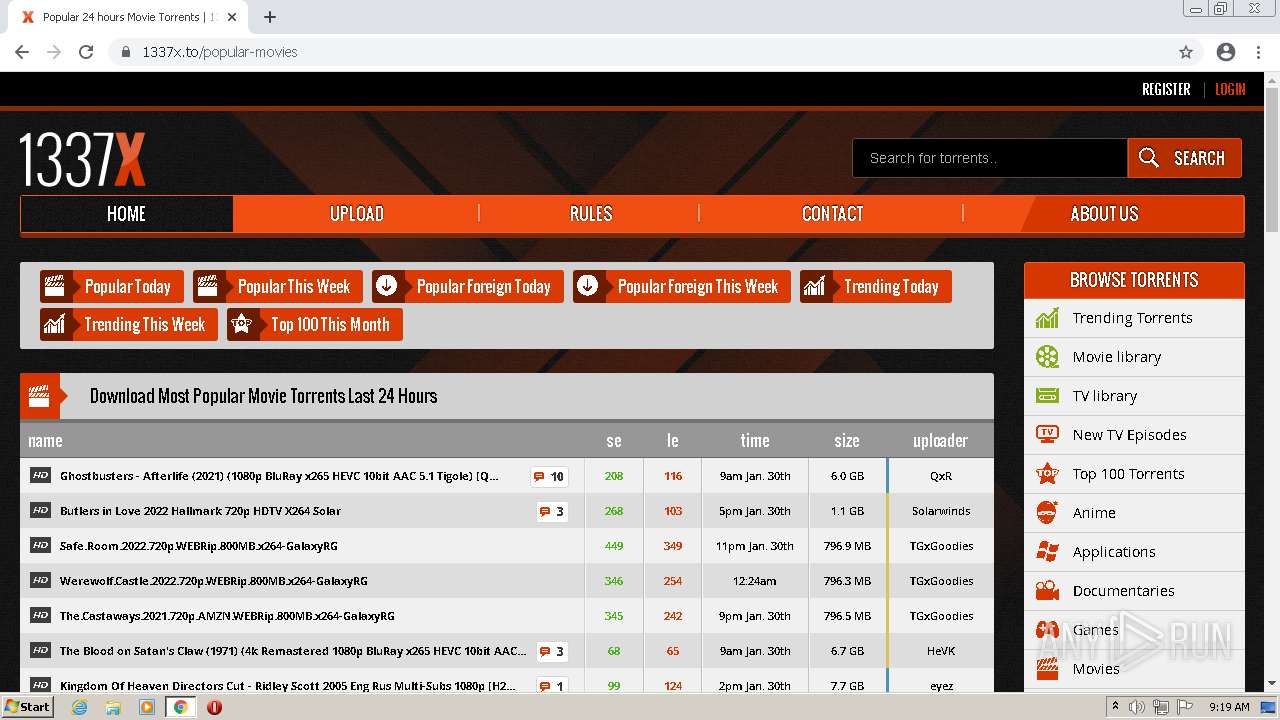Click the Internet Explorer taskbar icon
The height and width of the screenshot is (720, 1280).
(x=79, y=707)
